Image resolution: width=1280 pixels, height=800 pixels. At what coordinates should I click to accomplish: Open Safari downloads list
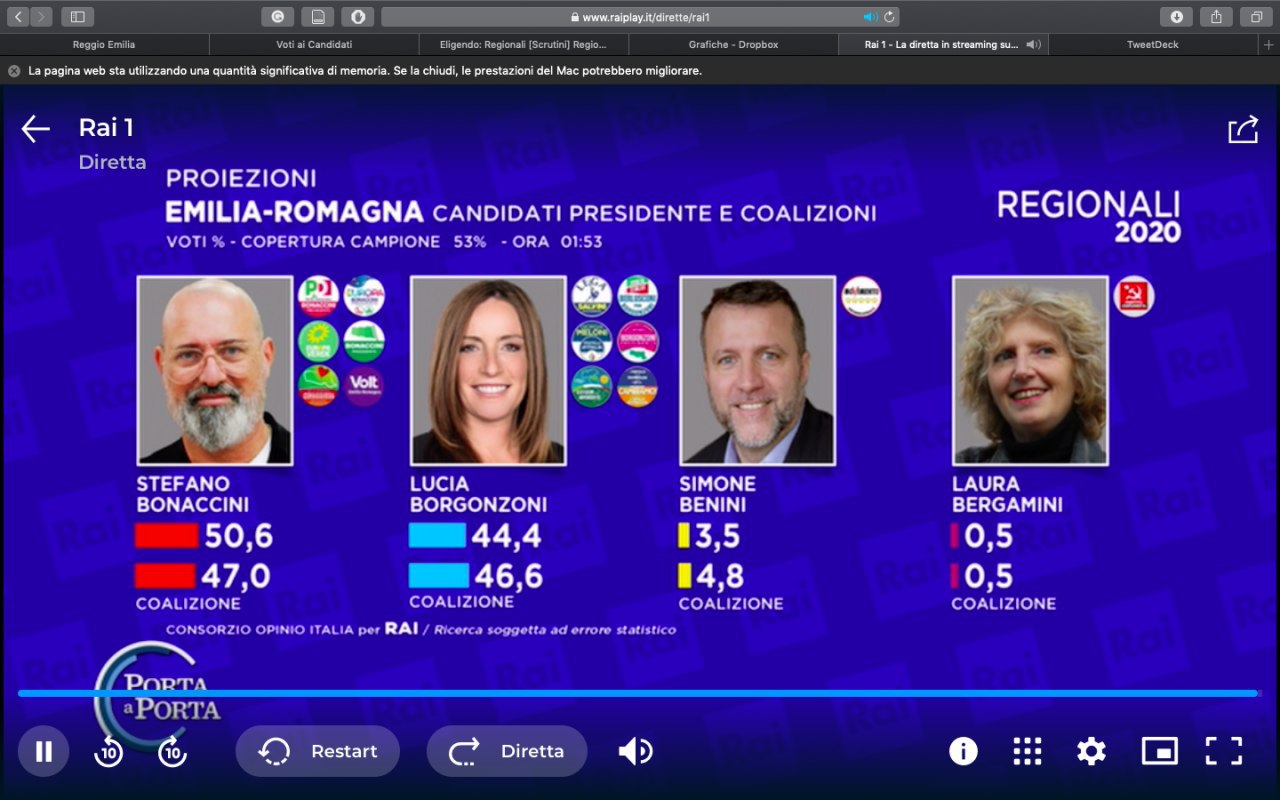pos(1177,17)
